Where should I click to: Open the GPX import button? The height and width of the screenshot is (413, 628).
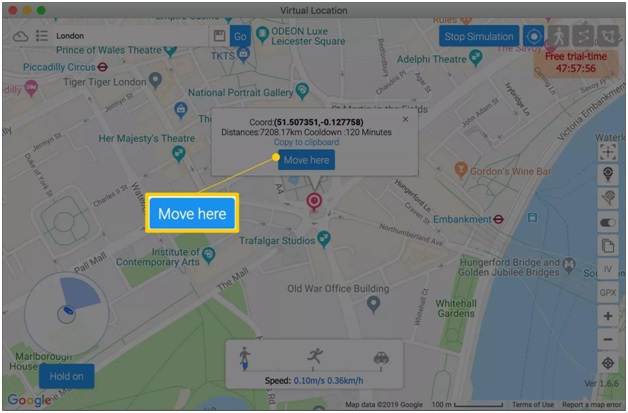[x=608, y=293]
